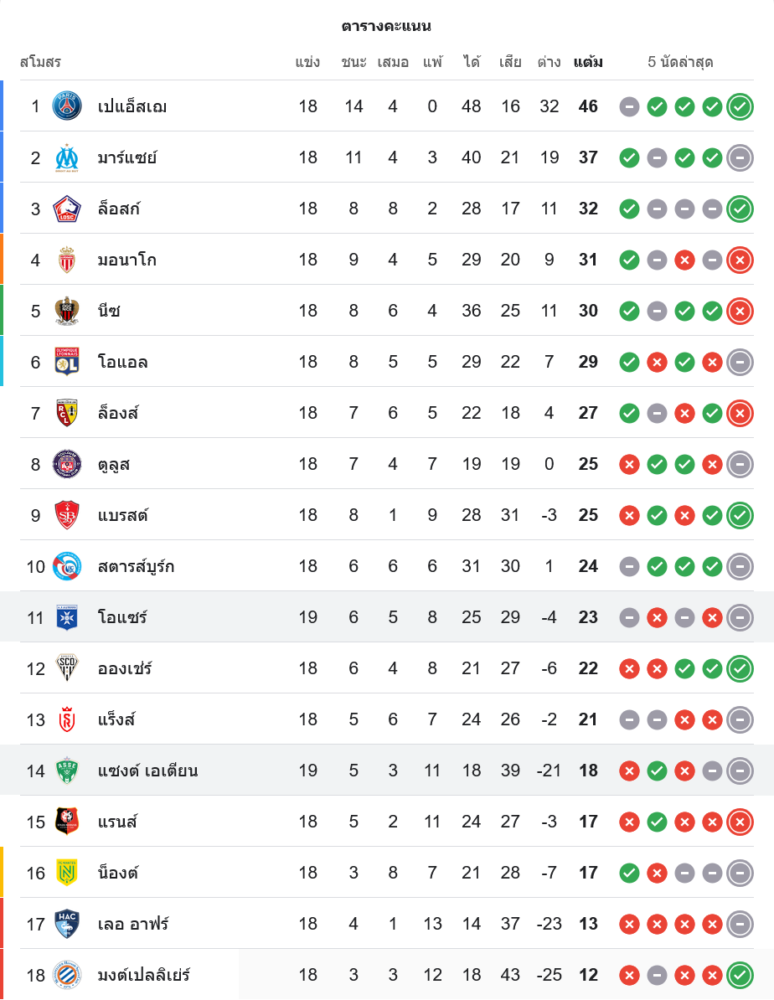Screen dimensions: 774x1000
Task: Click the Marseille club crest icon
Action: click(67, 157)
